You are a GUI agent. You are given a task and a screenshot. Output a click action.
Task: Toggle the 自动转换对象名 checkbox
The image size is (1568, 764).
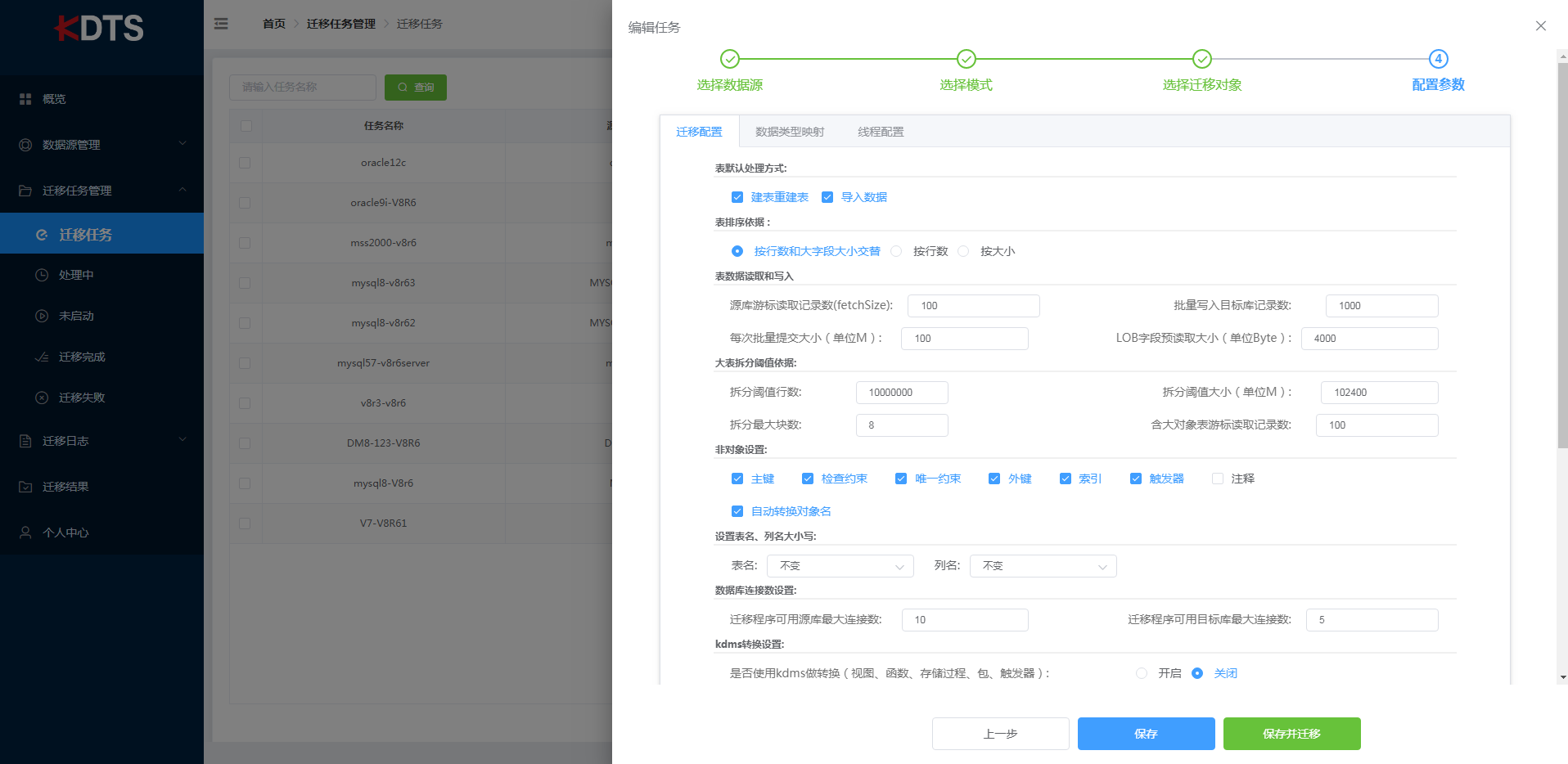click(737, 511)
